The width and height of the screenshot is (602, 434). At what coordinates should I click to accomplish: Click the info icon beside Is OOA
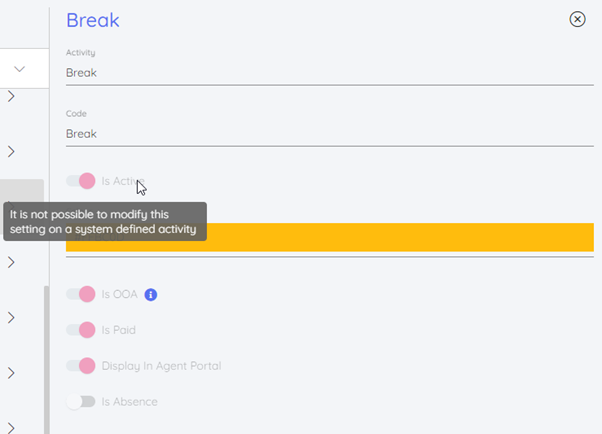tap(151, 295)
